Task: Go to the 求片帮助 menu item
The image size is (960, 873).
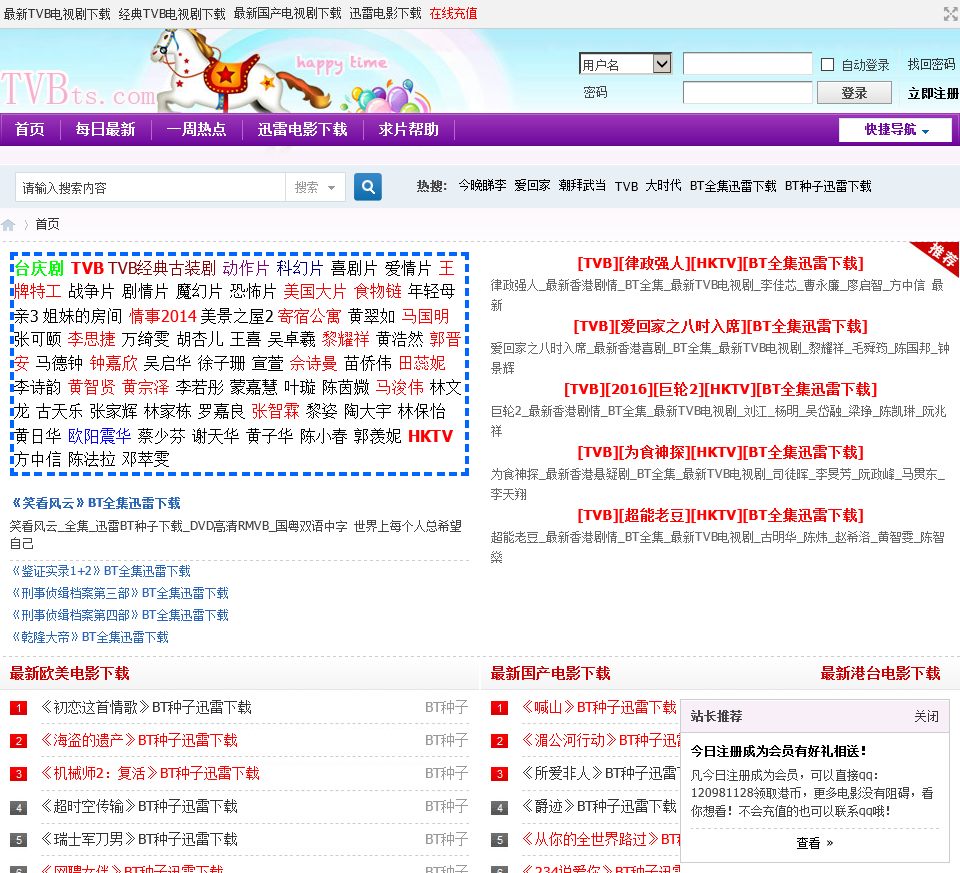Action: point(408,130)
